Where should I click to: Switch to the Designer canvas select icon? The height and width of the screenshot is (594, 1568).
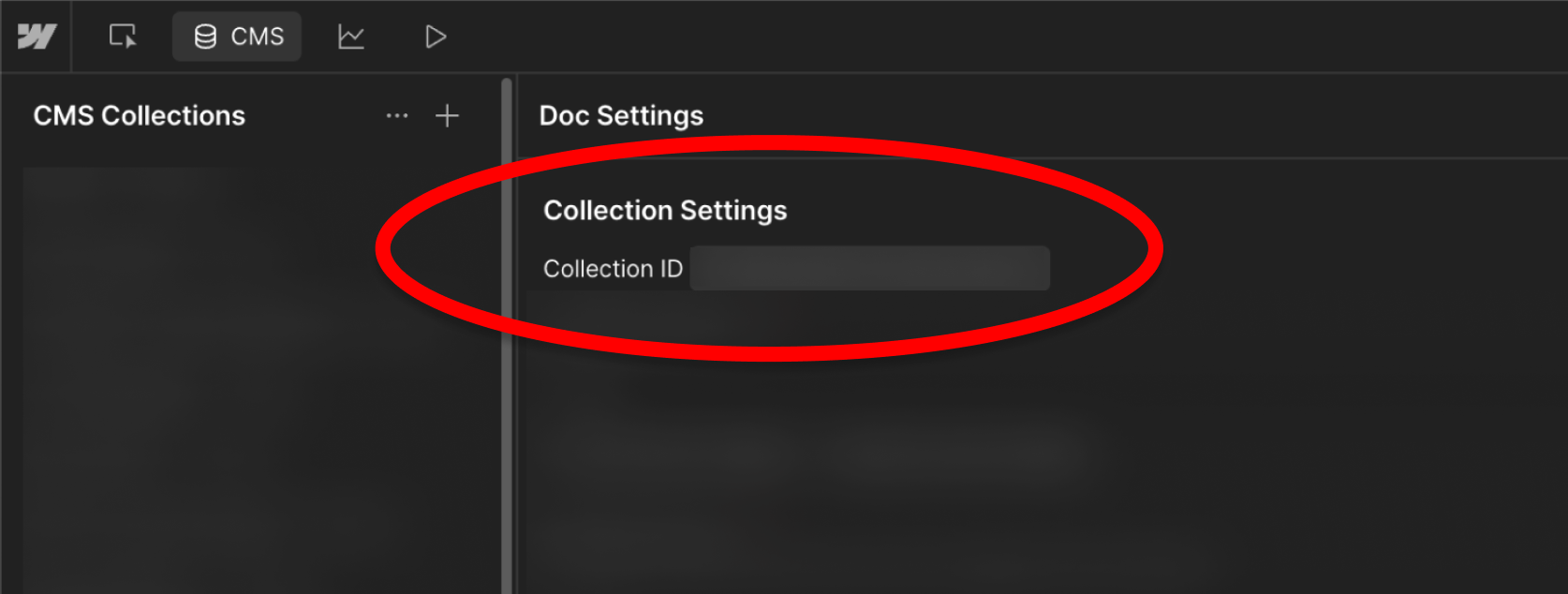coord(123,37)
